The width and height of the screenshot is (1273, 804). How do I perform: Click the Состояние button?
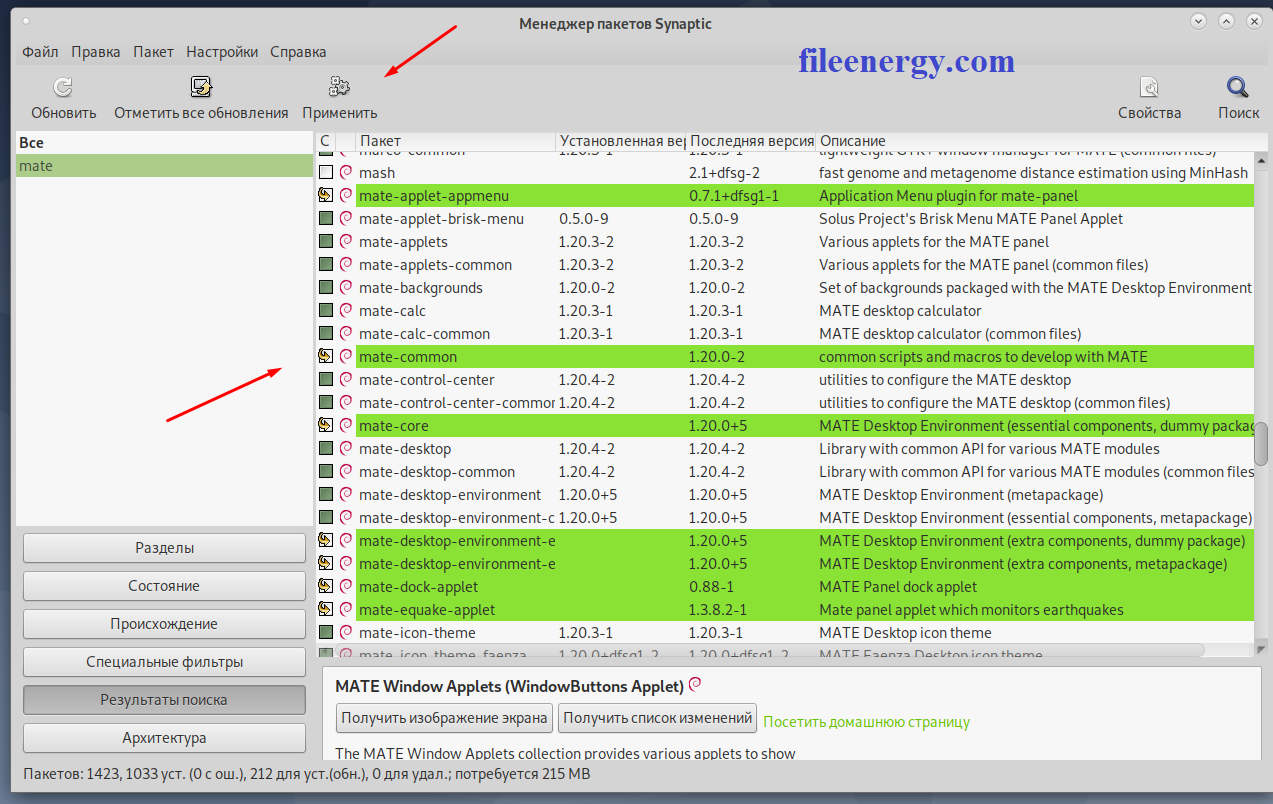[x=164, y=586]
